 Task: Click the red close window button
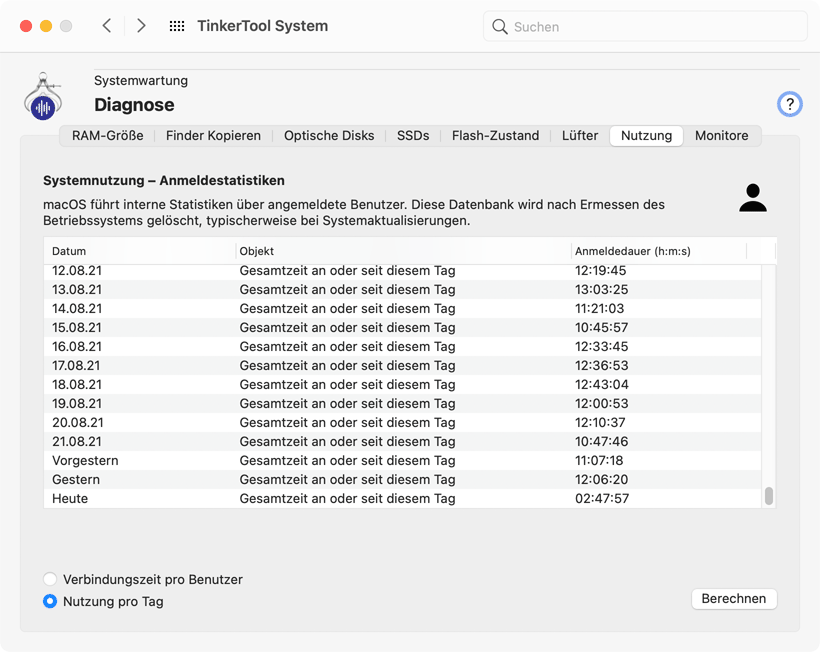pos(26,26)
